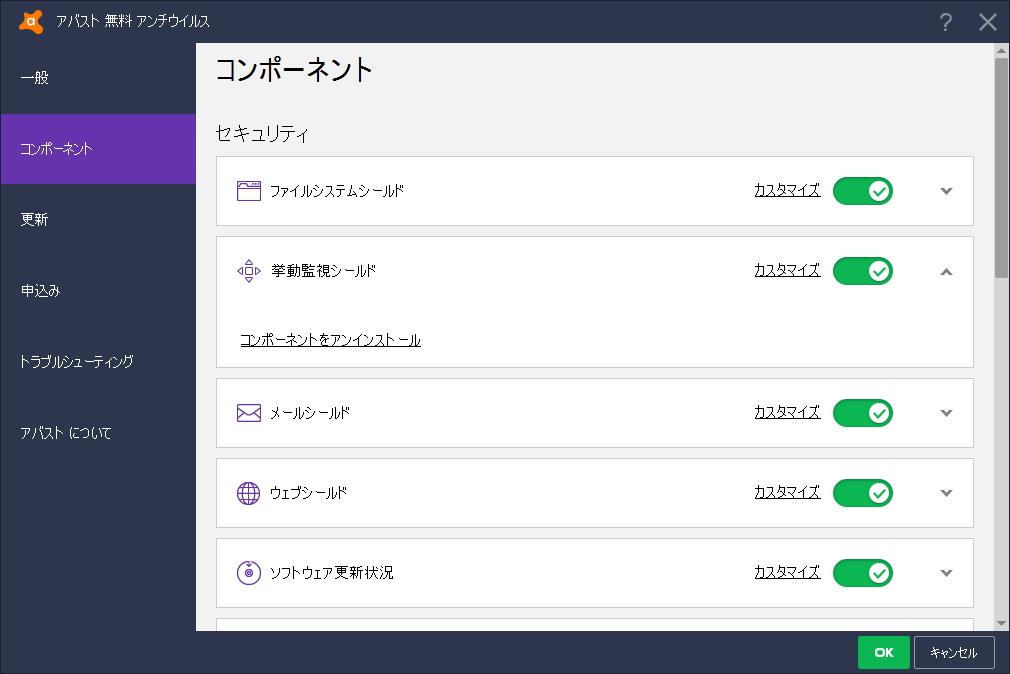The height and width of the screenshot is (674, 1010).
Task: Collapse the 挙動監視シールド section
Action: pos(945,270)
